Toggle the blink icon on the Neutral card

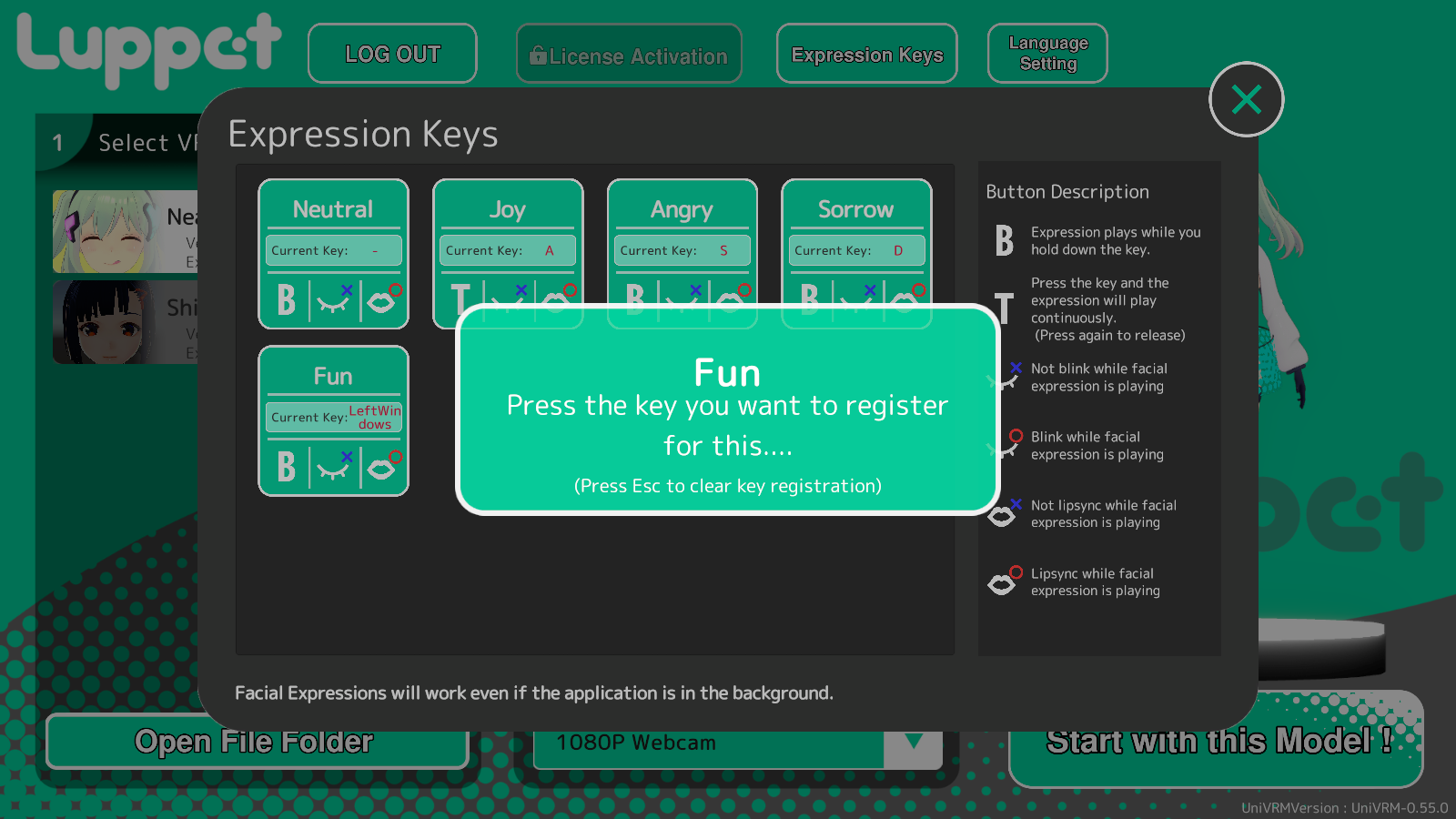coord(334,299)
